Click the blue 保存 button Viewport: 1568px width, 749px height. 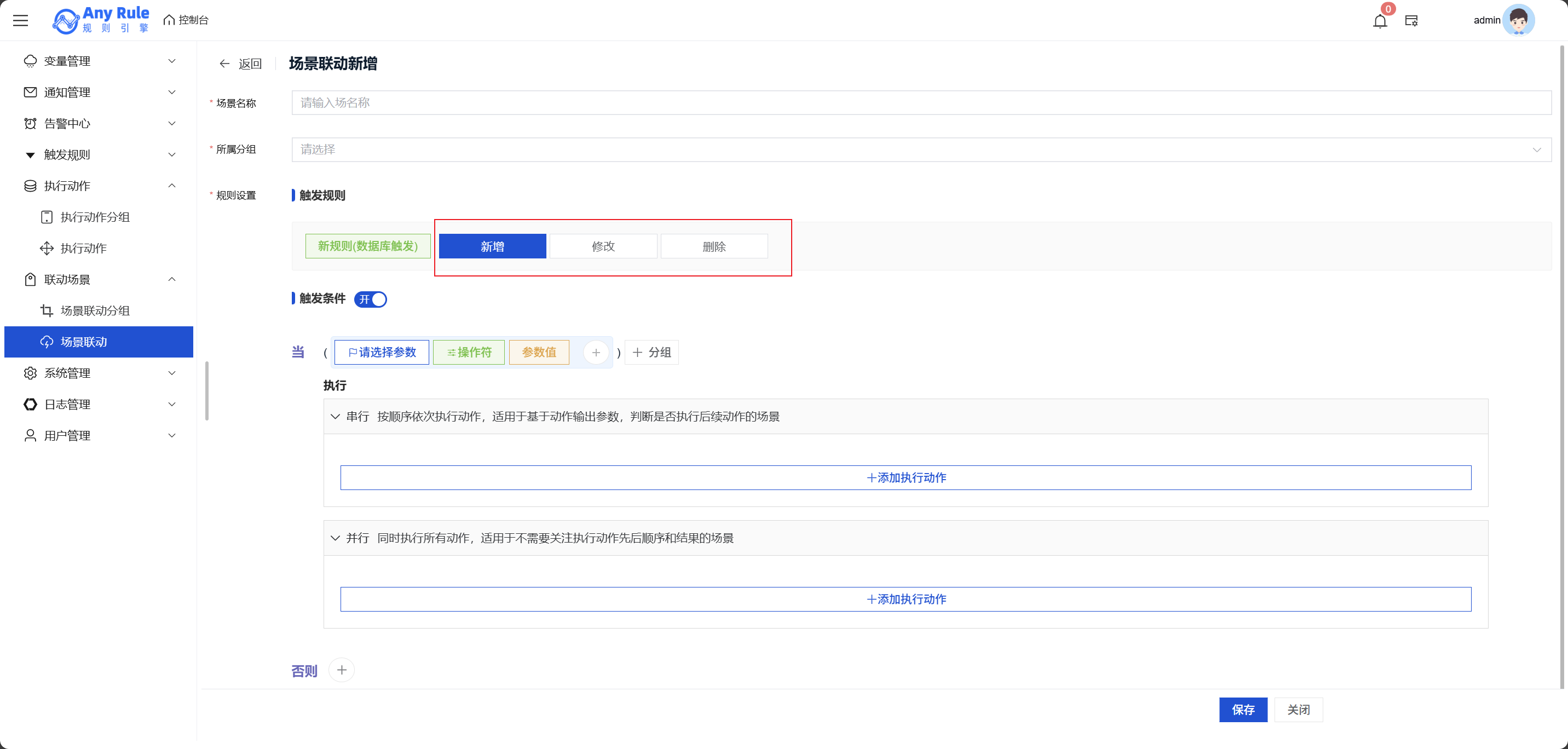click(1243, 710)
